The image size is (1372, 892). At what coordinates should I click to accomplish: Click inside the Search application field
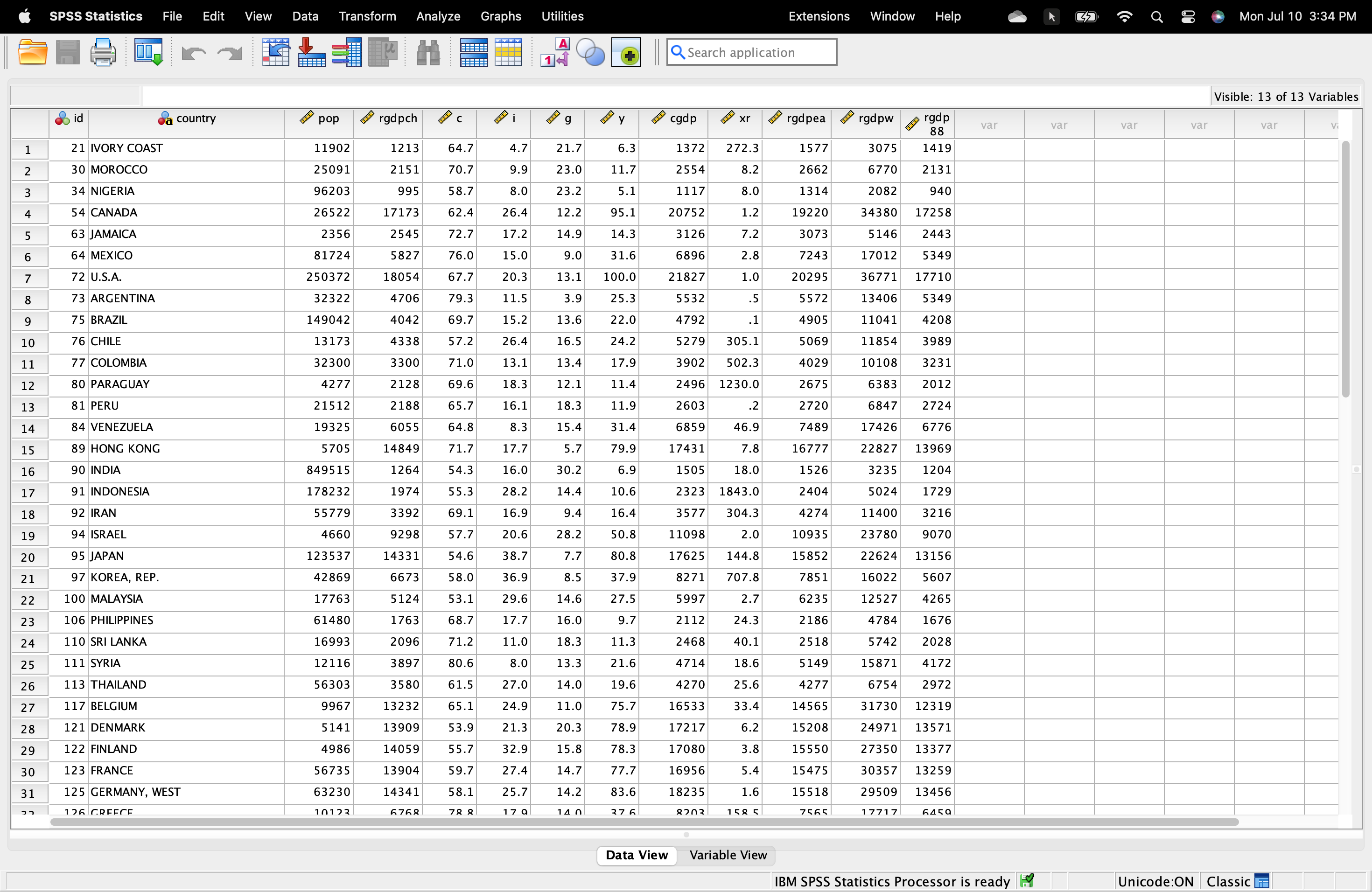pyautogui.click(x=749, y=52)
